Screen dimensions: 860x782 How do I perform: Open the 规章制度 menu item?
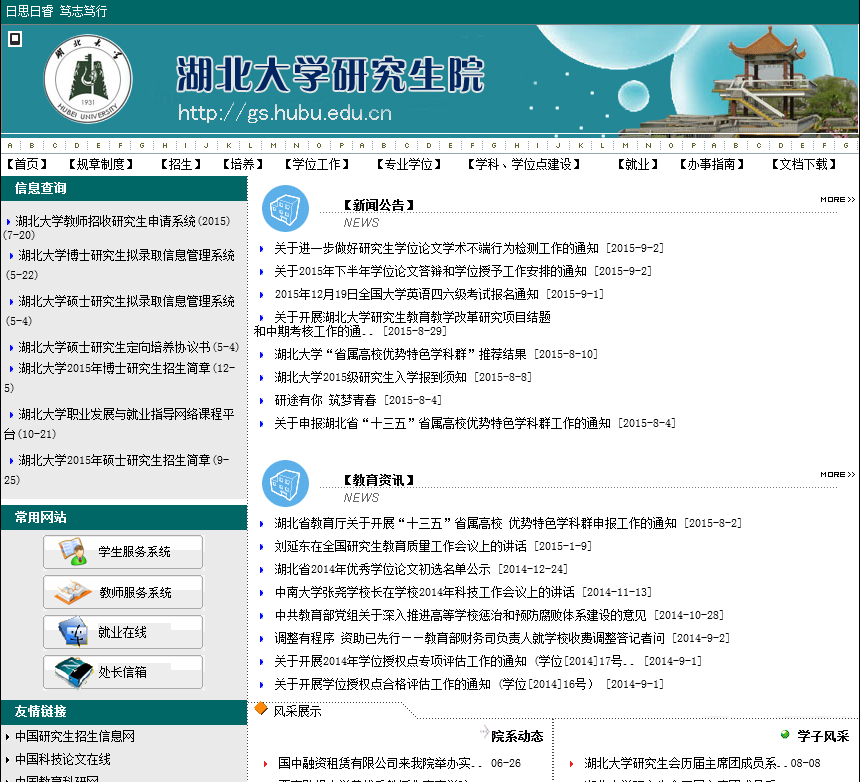pos(101,164)
